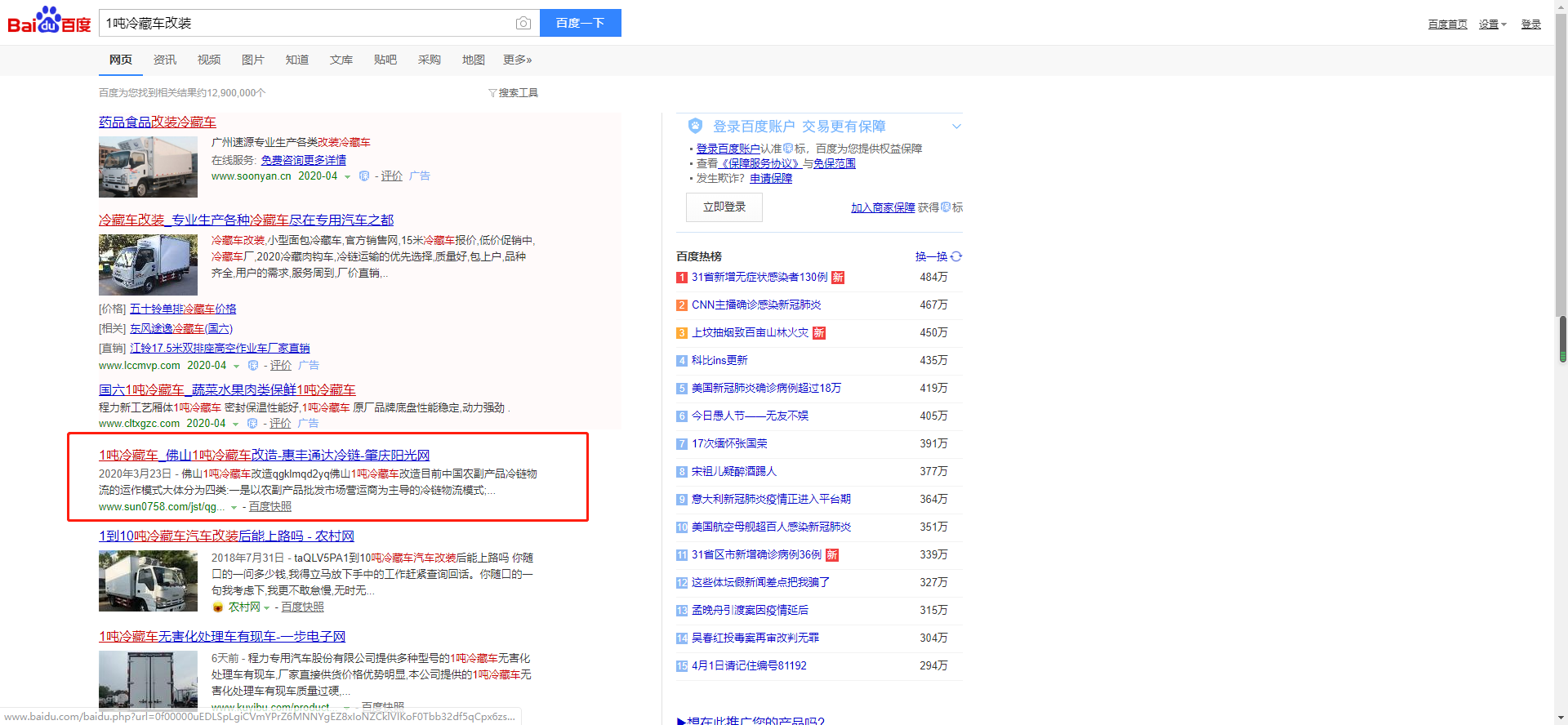Click the shield icon beside www.soonyan.cn
The width and height of the screenshot is (1568, 725).
point(364,176)
